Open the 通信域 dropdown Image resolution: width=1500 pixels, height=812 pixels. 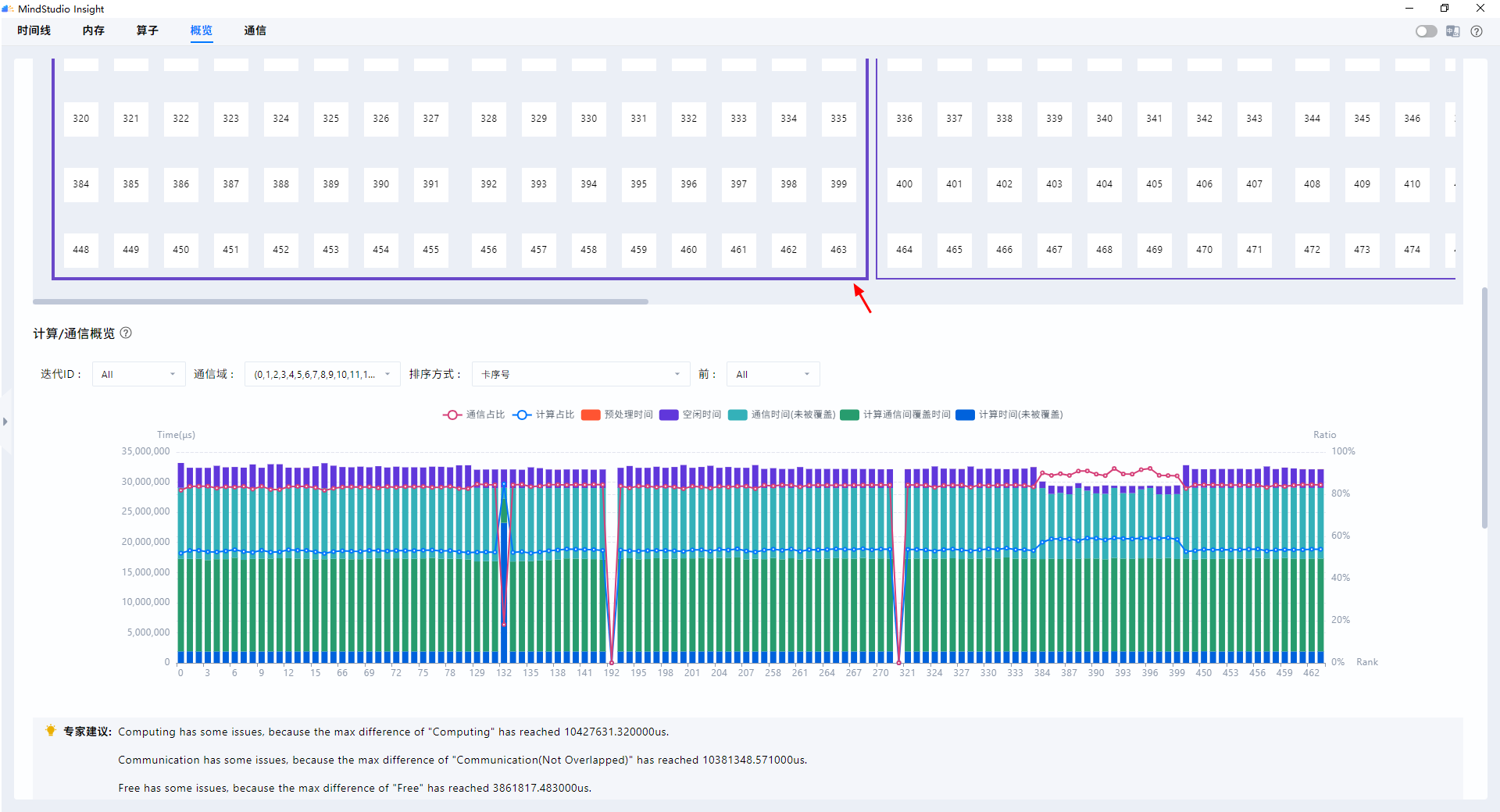pyautogui.click(x=322, y=374)
